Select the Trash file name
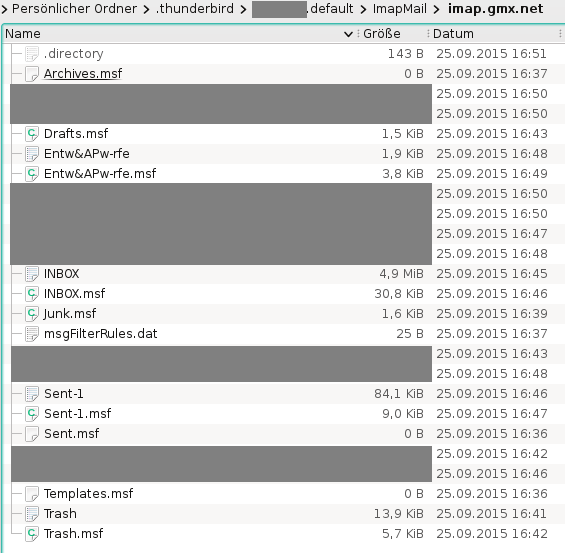This screenshot has height=553, width=565. [x=60, y=514]
